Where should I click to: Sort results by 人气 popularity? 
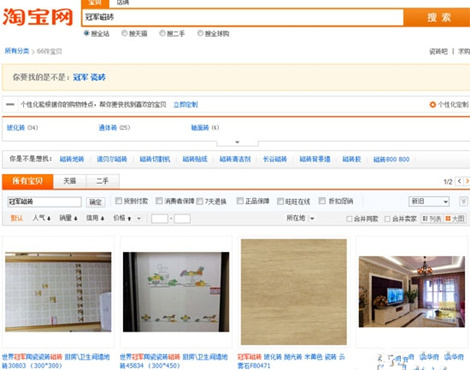coord(42,218)
